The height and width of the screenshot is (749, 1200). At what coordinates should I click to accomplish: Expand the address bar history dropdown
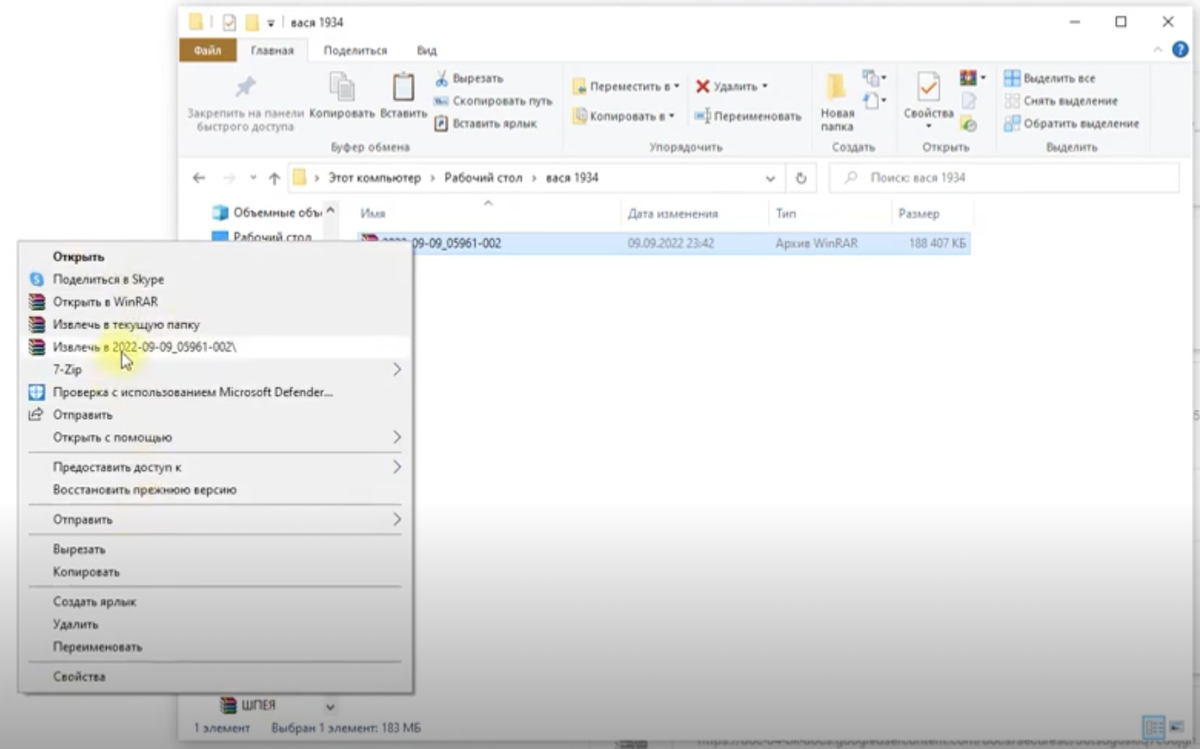tap(770, 178)
